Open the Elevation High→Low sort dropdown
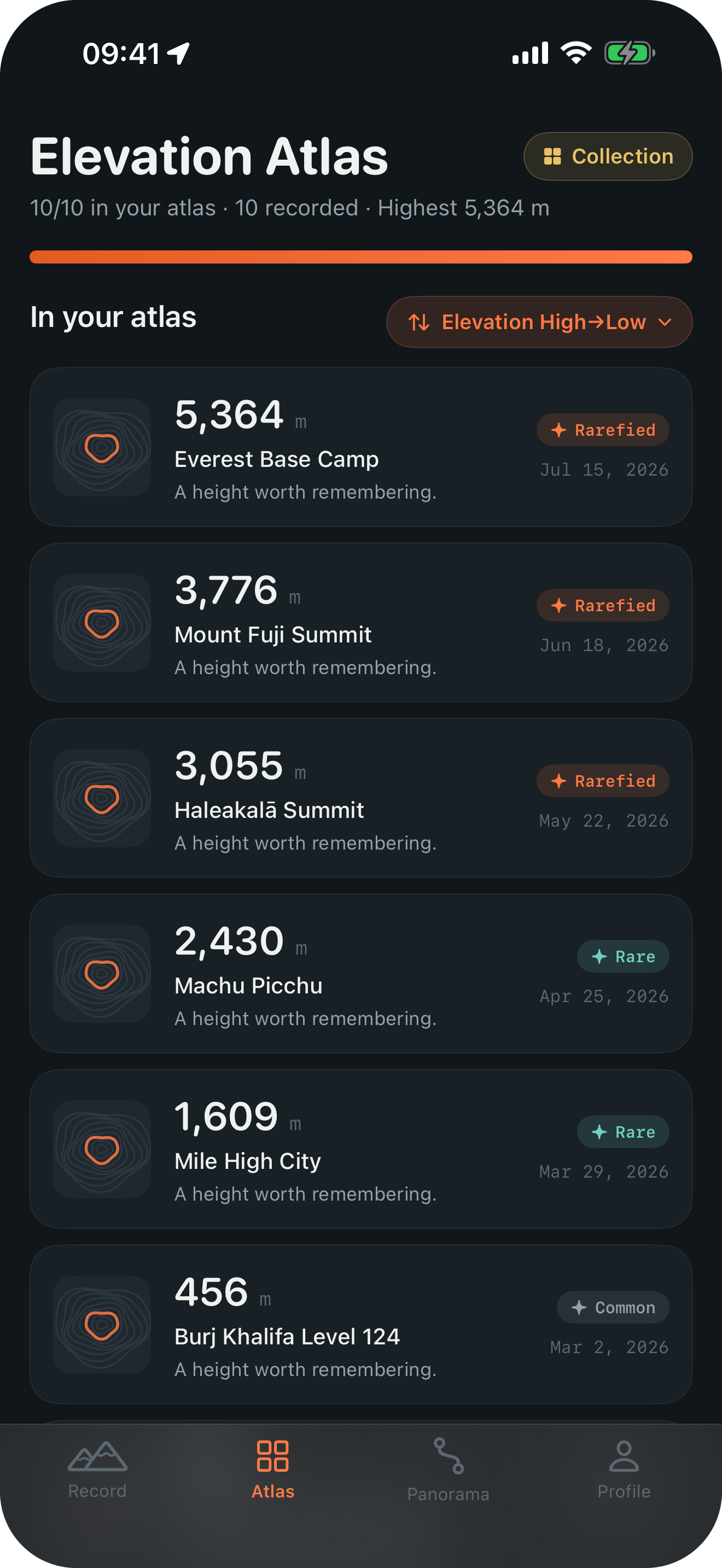Viewport: 722px width, 1568px height. click(539, 322)
